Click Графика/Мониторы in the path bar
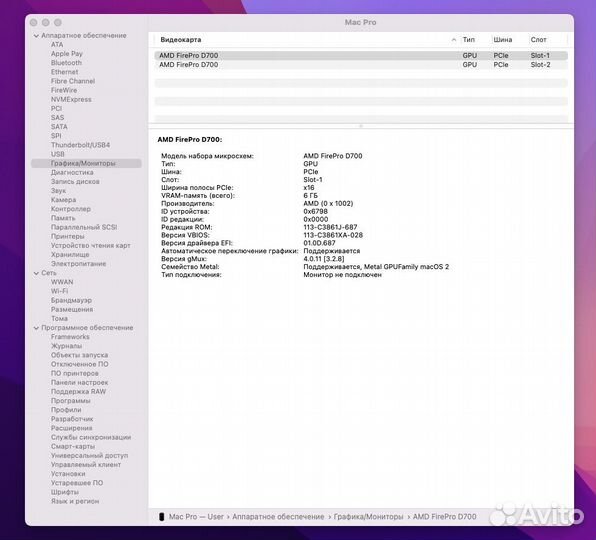The height and width of the screenshot is (540, 596). (368, 517)
